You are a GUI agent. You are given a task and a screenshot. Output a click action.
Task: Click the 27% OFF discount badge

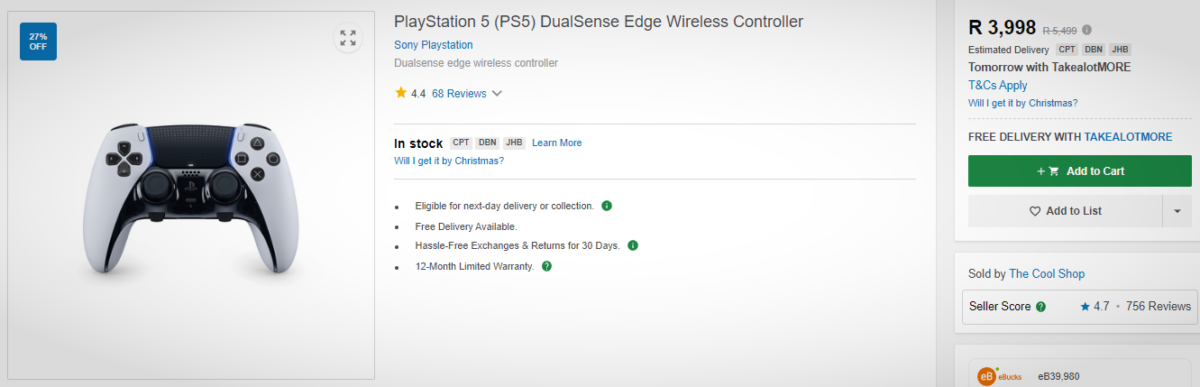[38, 41]
